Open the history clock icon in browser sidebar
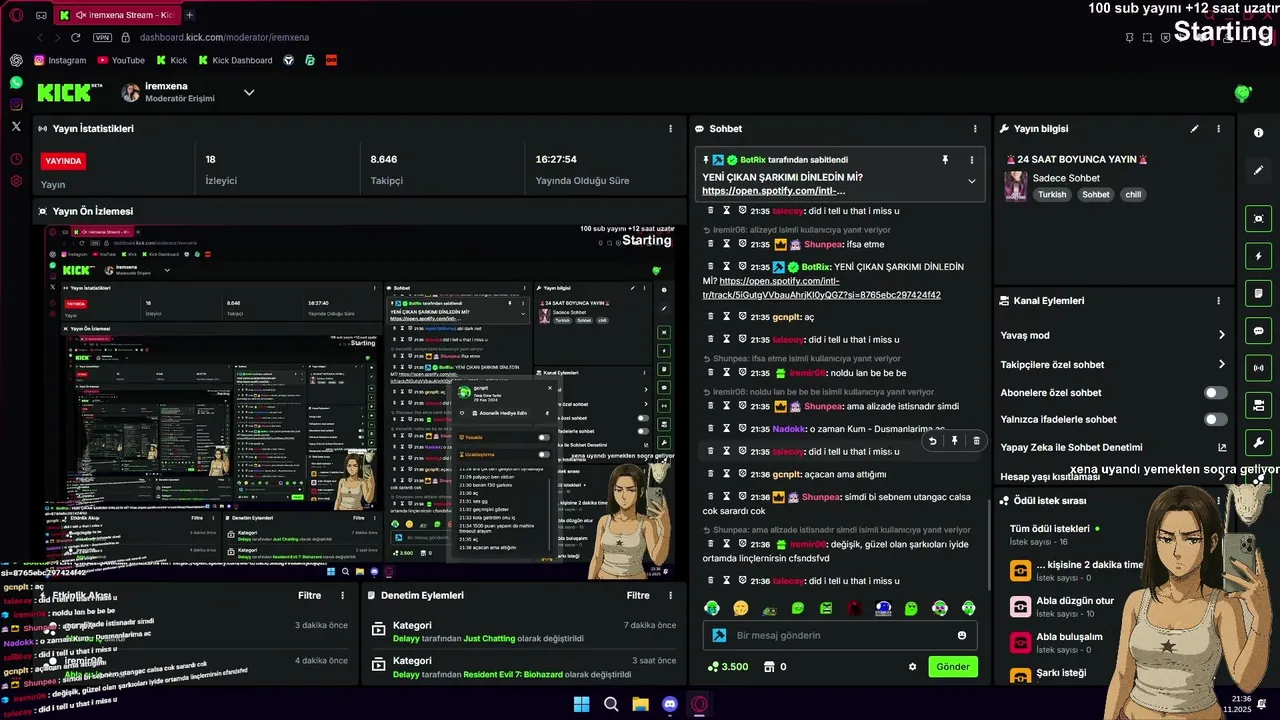 (16, 159)
